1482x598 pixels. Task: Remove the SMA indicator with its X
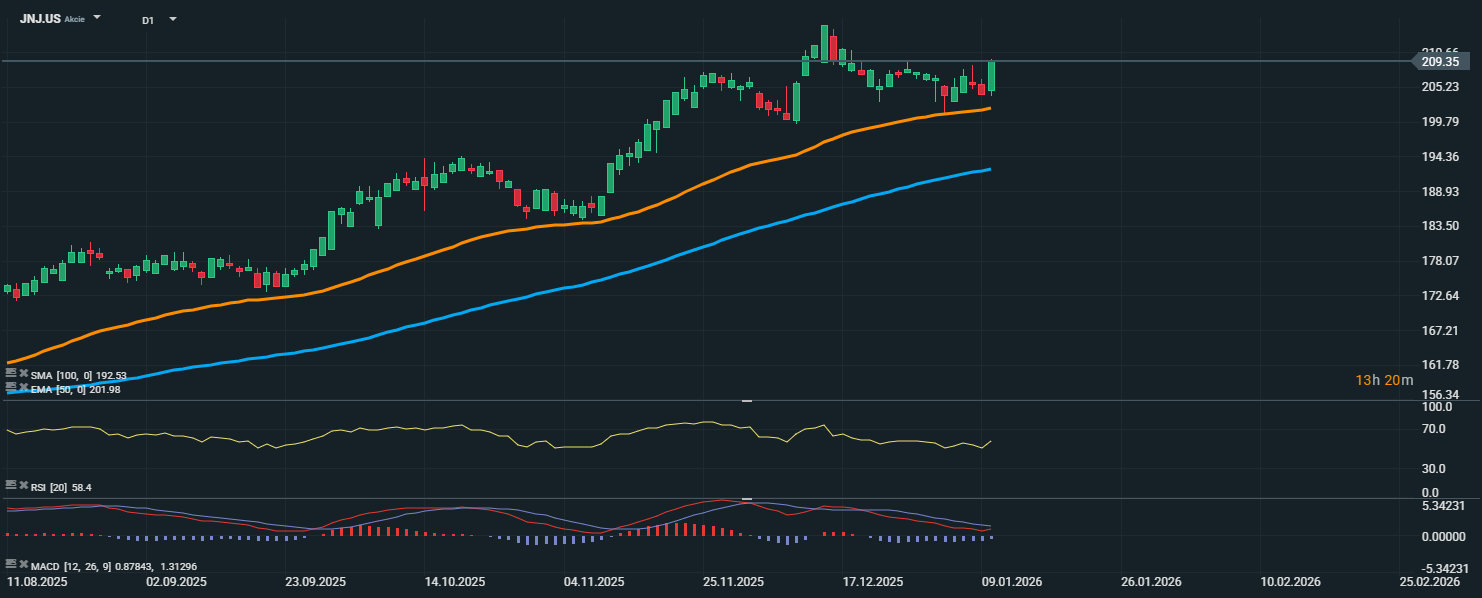23,374
